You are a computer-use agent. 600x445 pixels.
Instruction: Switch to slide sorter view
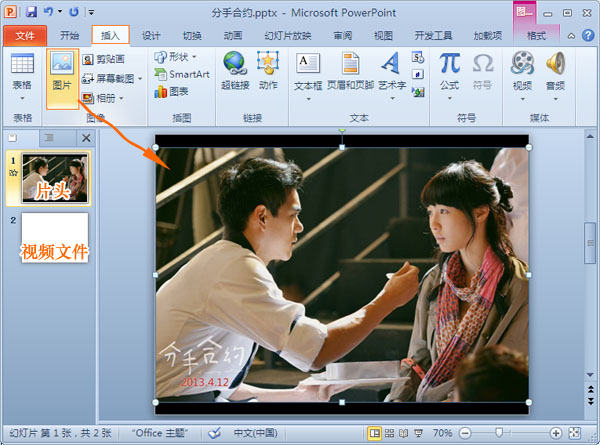tap(389, 433)
